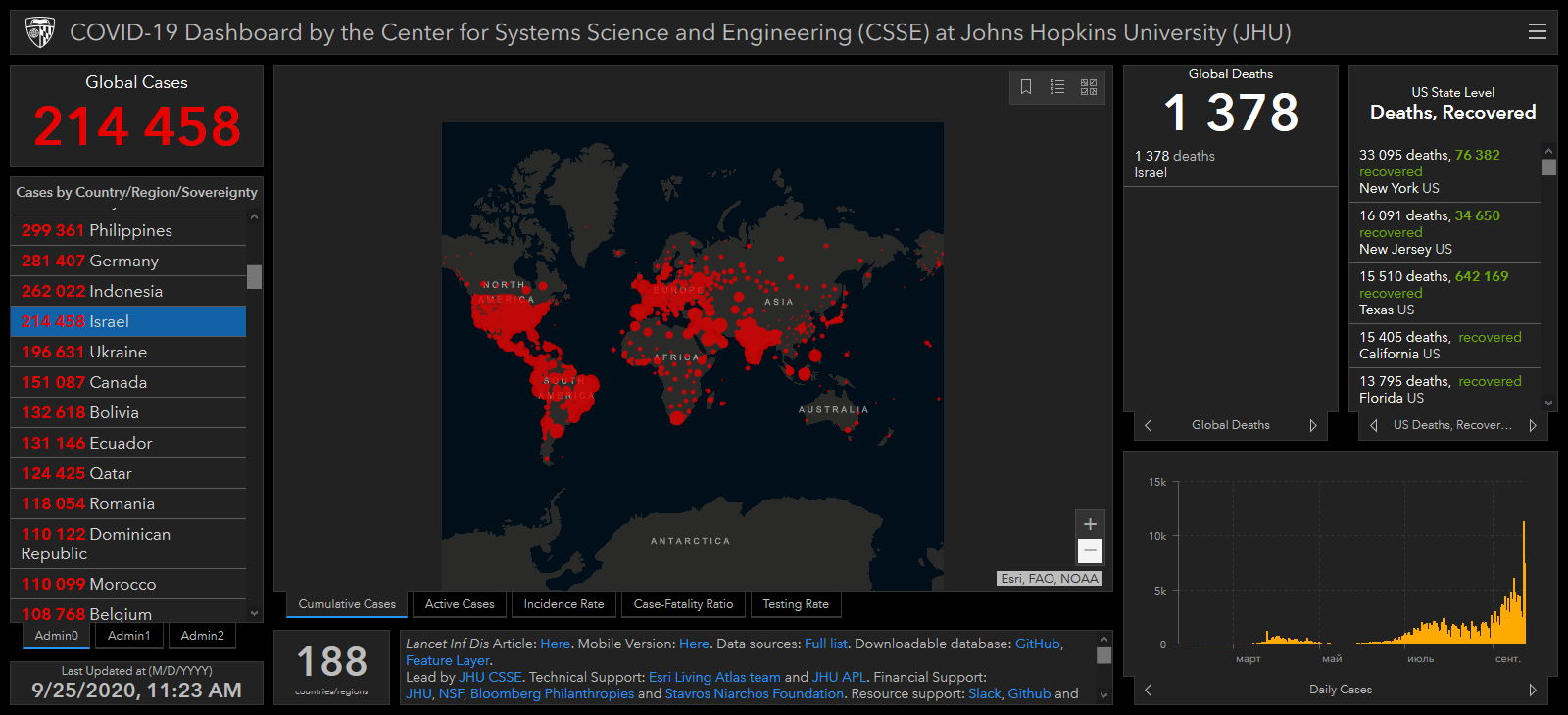This screenshot has height=715, width=1568.
Task: Select the Admin0 tab
Action: click(x=57, y=636)
